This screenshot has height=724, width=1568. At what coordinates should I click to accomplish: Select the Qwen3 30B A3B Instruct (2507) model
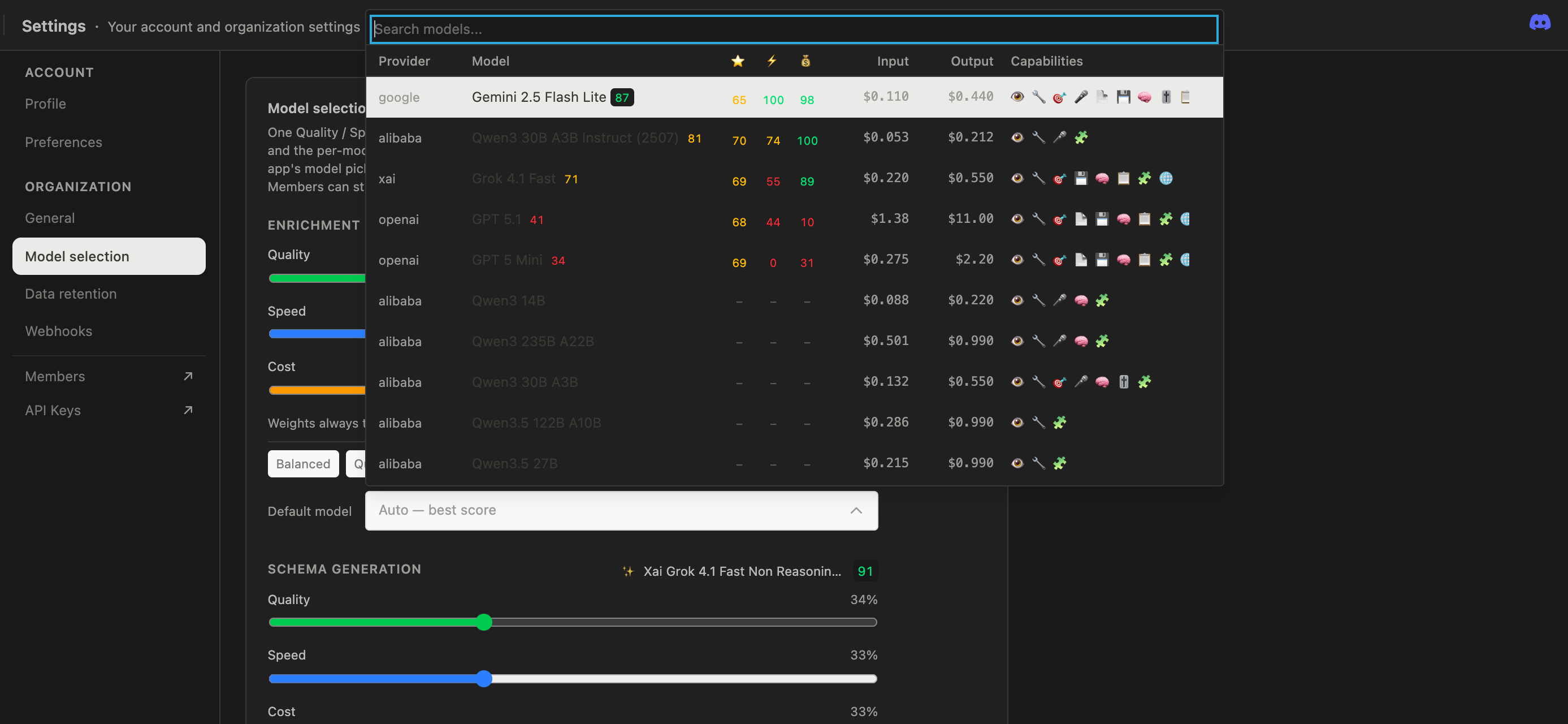coord(794,137)
